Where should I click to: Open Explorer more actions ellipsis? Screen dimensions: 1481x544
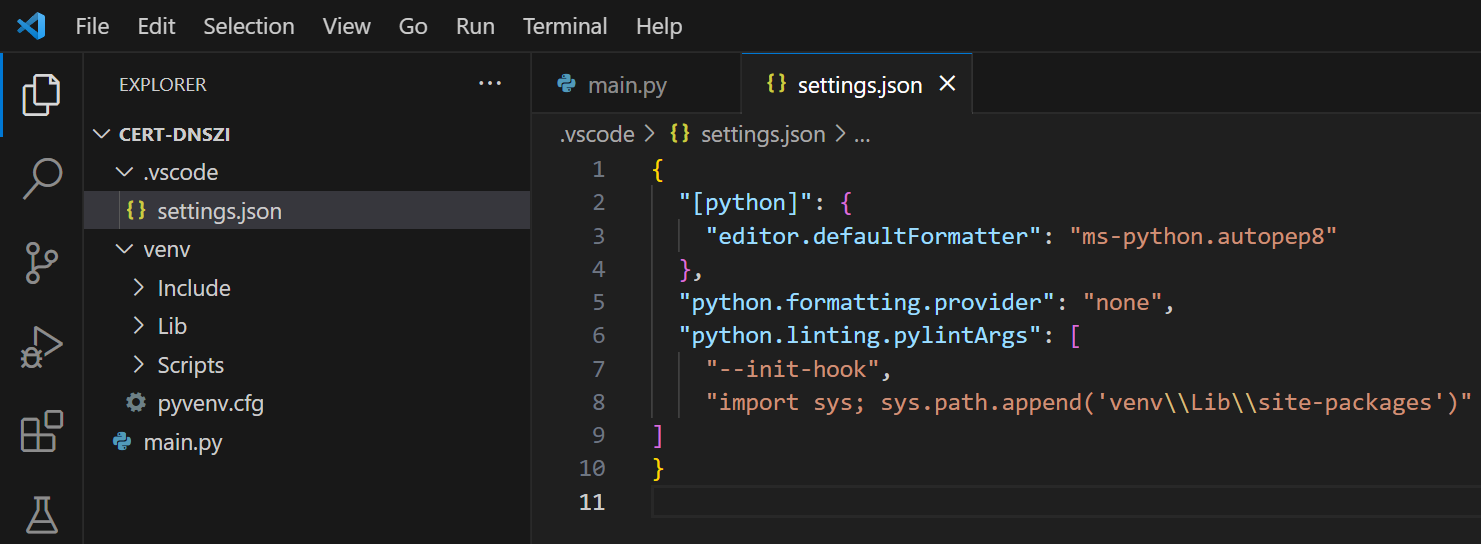pos(490,84)
